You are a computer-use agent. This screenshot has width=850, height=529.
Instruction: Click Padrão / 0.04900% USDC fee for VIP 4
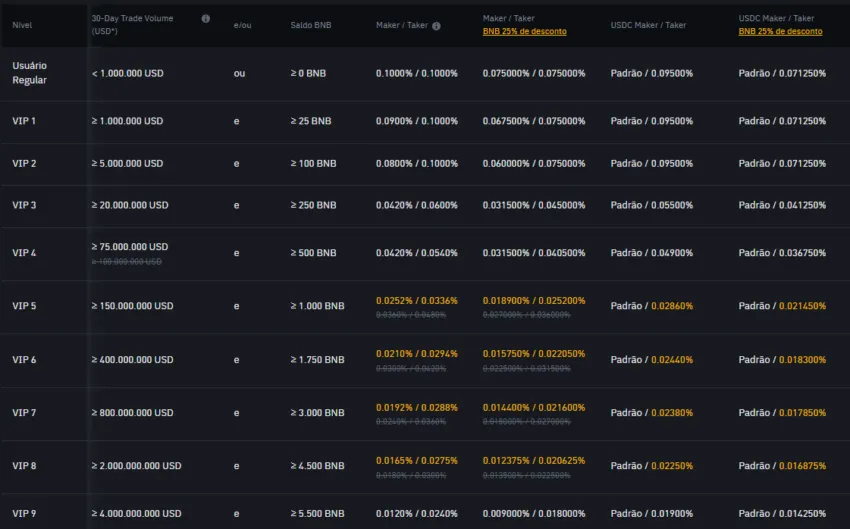point(652,253)
